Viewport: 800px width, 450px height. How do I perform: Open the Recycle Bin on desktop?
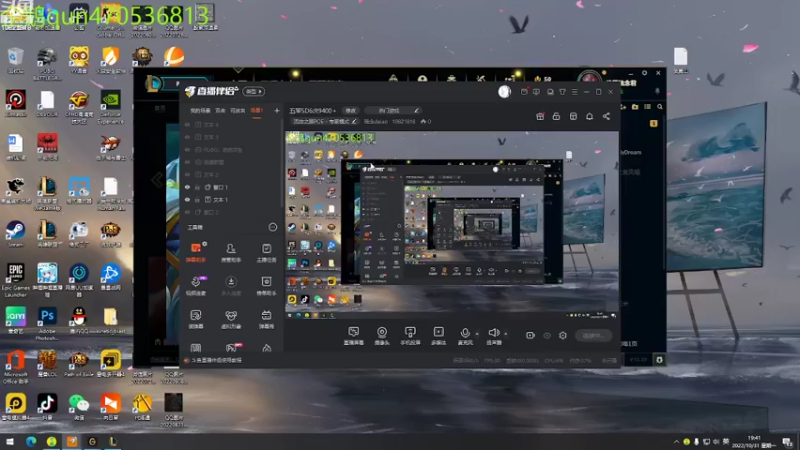(15, 60)
